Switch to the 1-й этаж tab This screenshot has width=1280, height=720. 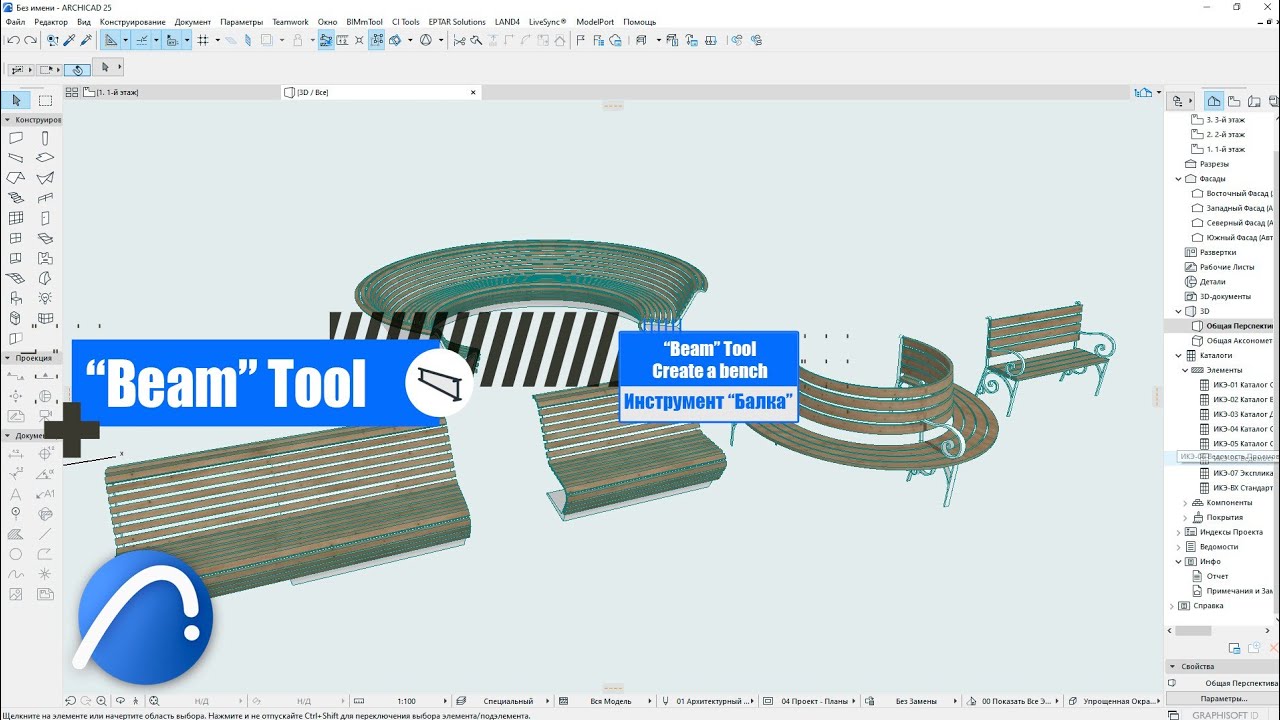(x=118, y=92)
